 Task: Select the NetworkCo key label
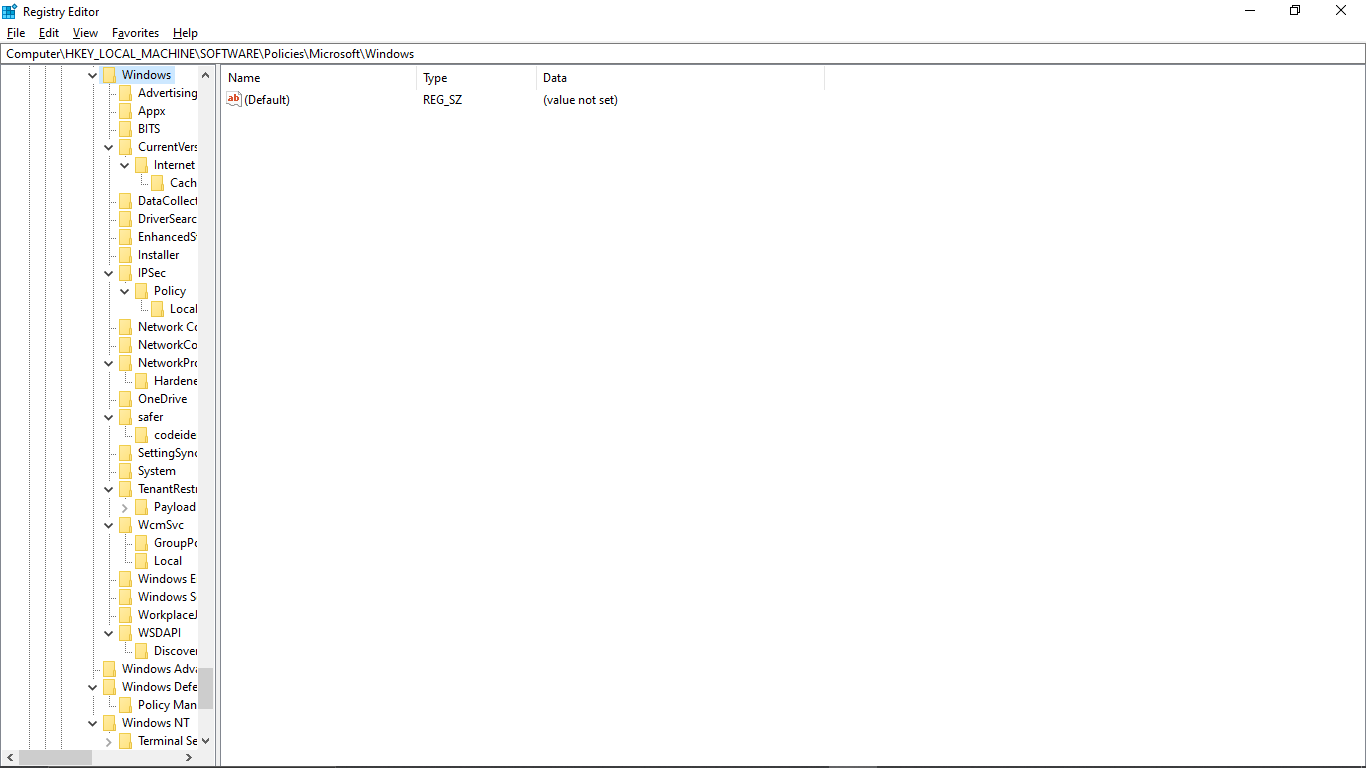[x=167, y=345]
